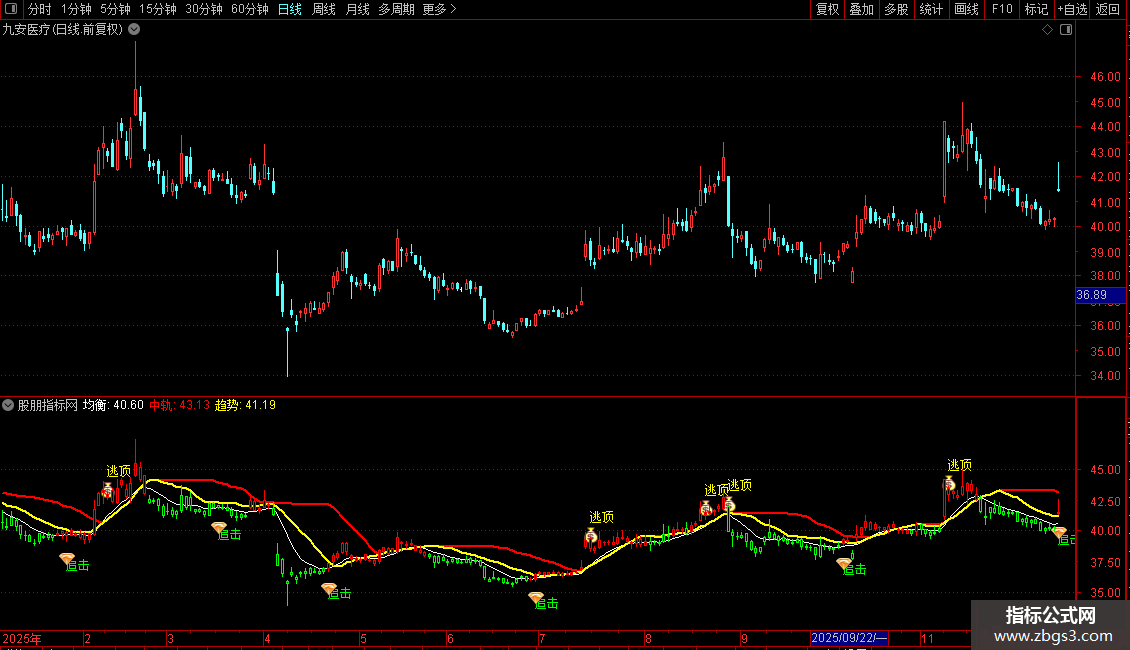
Task: Click the panel split icon in chart header
Action: (x=1066, y=30)
